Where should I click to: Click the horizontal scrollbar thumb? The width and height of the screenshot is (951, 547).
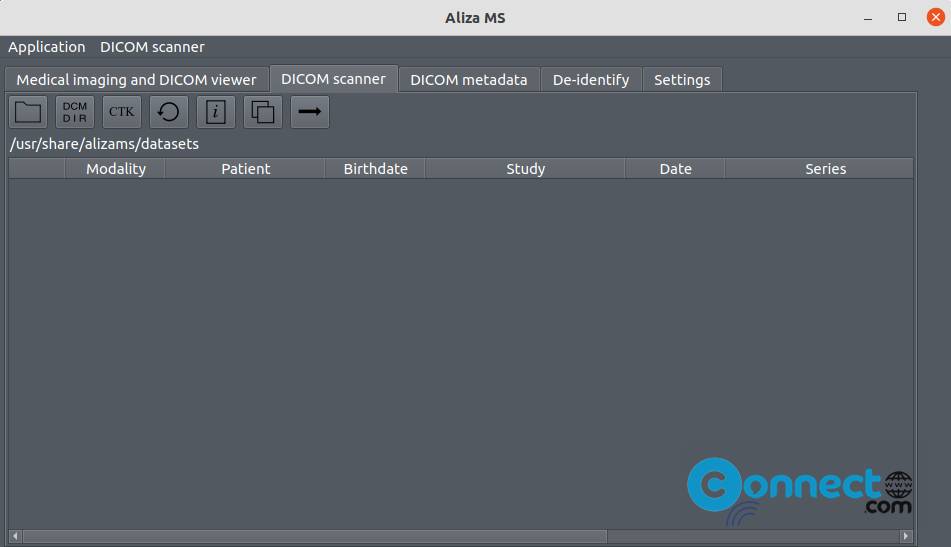315,536
